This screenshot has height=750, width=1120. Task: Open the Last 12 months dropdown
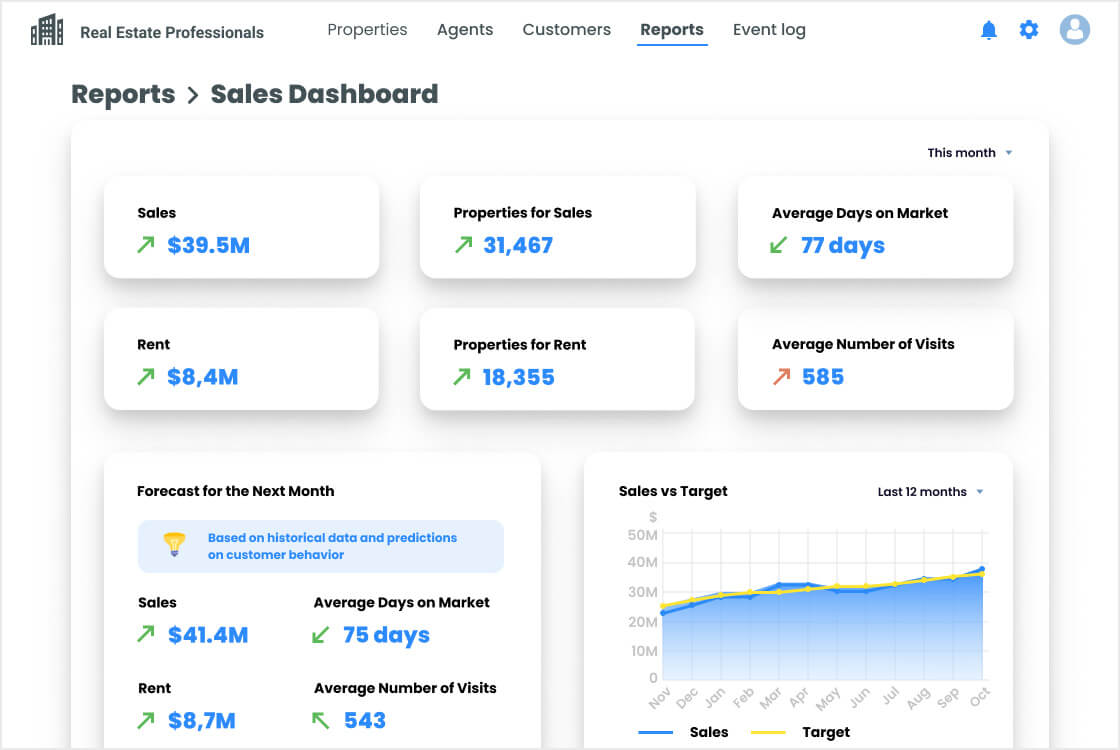(x=930, y=492)
